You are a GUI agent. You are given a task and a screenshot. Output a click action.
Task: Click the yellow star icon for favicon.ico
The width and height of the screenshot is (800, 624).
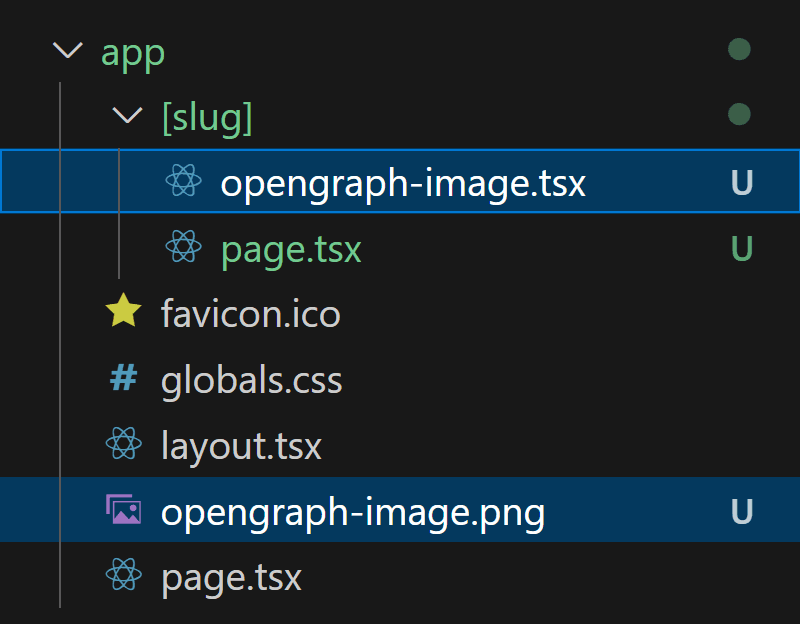(x=123, y=314)
